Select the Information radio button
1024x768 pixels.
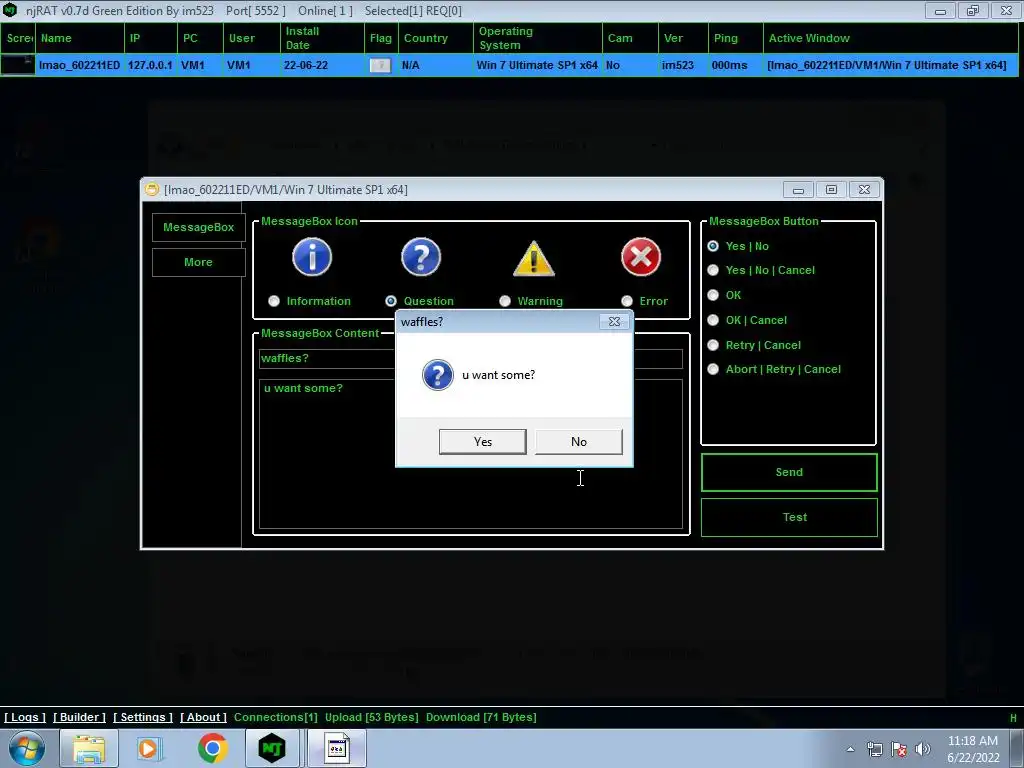(x=274, y=301)
